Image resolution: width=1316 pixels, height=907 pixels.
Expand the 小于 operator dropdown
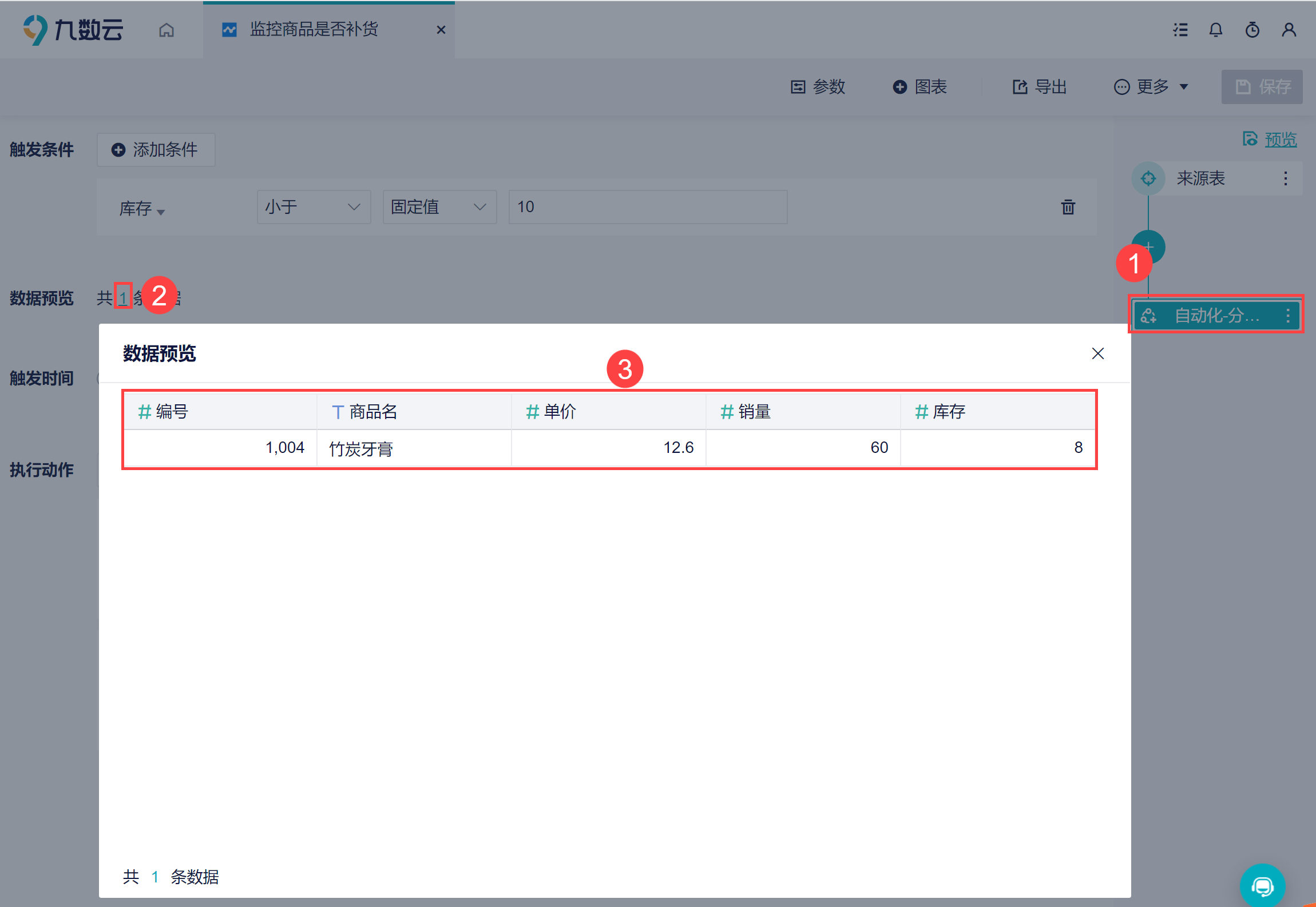pos(314,207)
